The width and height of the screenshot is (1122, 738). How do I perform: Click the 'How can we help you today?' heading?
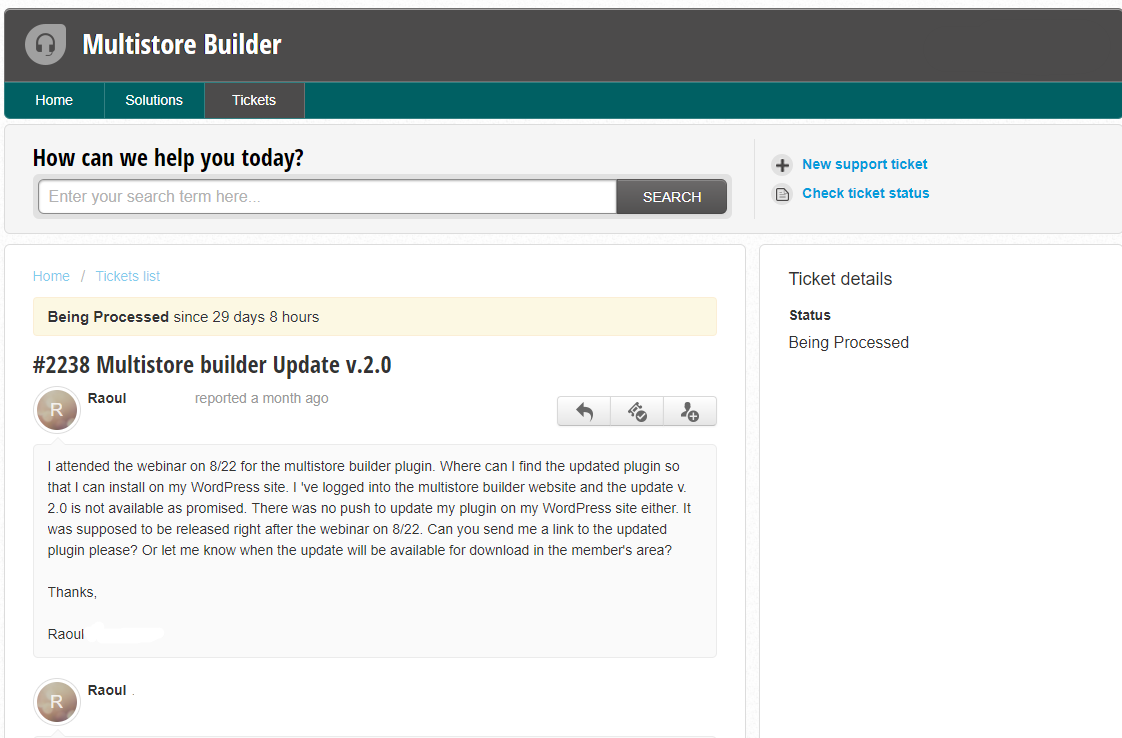pyautogui.click(x=168, y=157)
